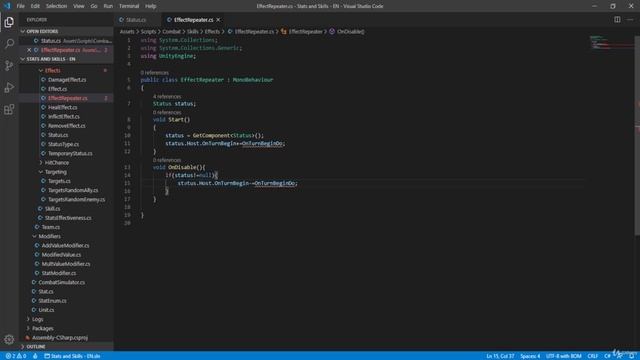The image size is (640, 360).
Task: Collapse the Open Editors section
Action: click(66, 31)
